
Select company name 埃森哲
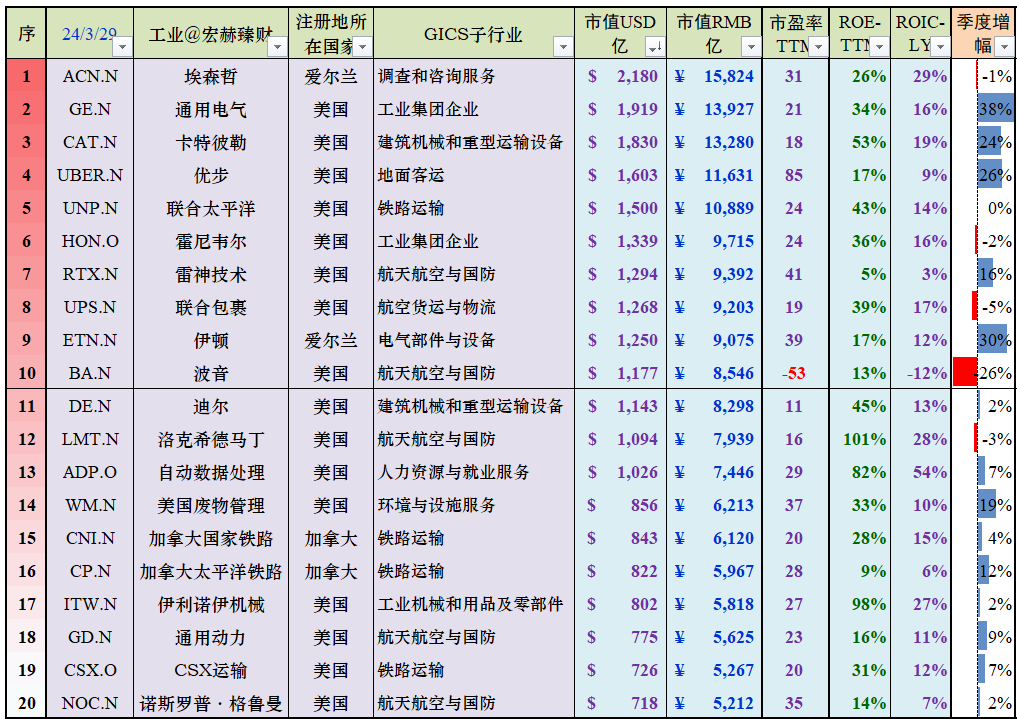pyautogui.click(x=211, y=77)
